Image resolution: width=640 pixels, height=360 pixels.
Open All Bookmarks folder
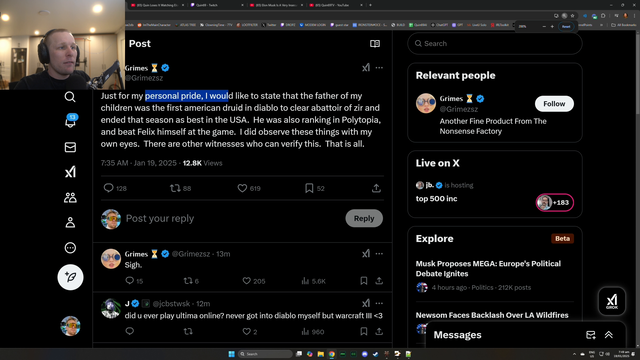(624, 25)
